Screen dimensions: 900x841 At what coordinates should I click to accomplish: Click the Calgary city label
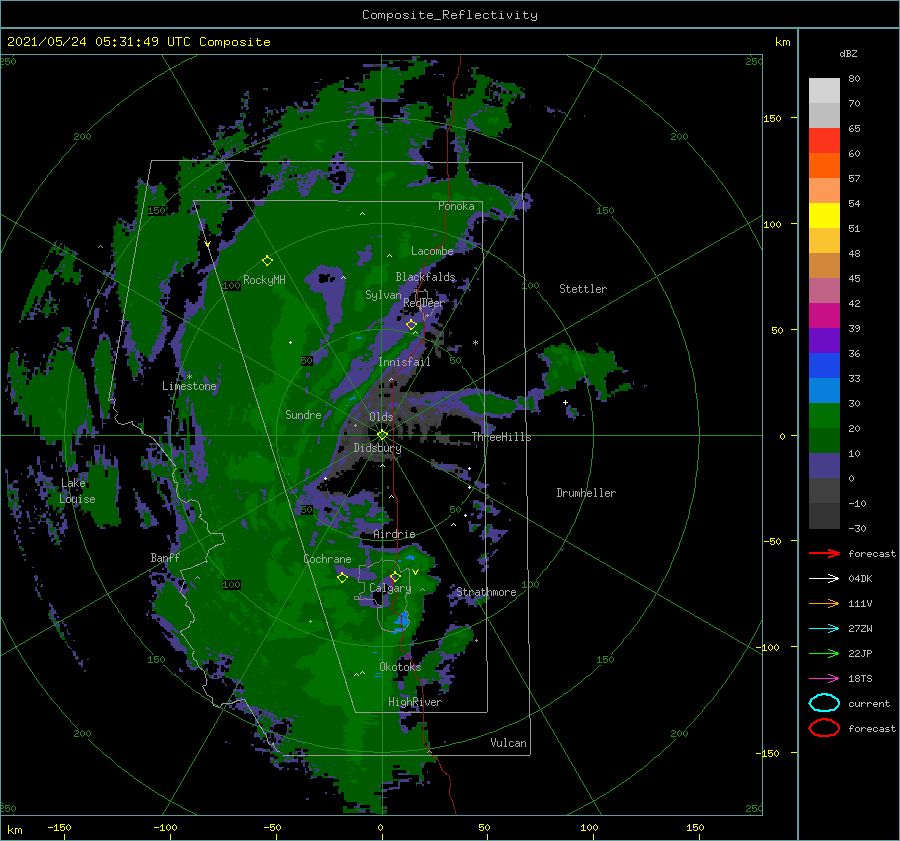coord(390,588)
